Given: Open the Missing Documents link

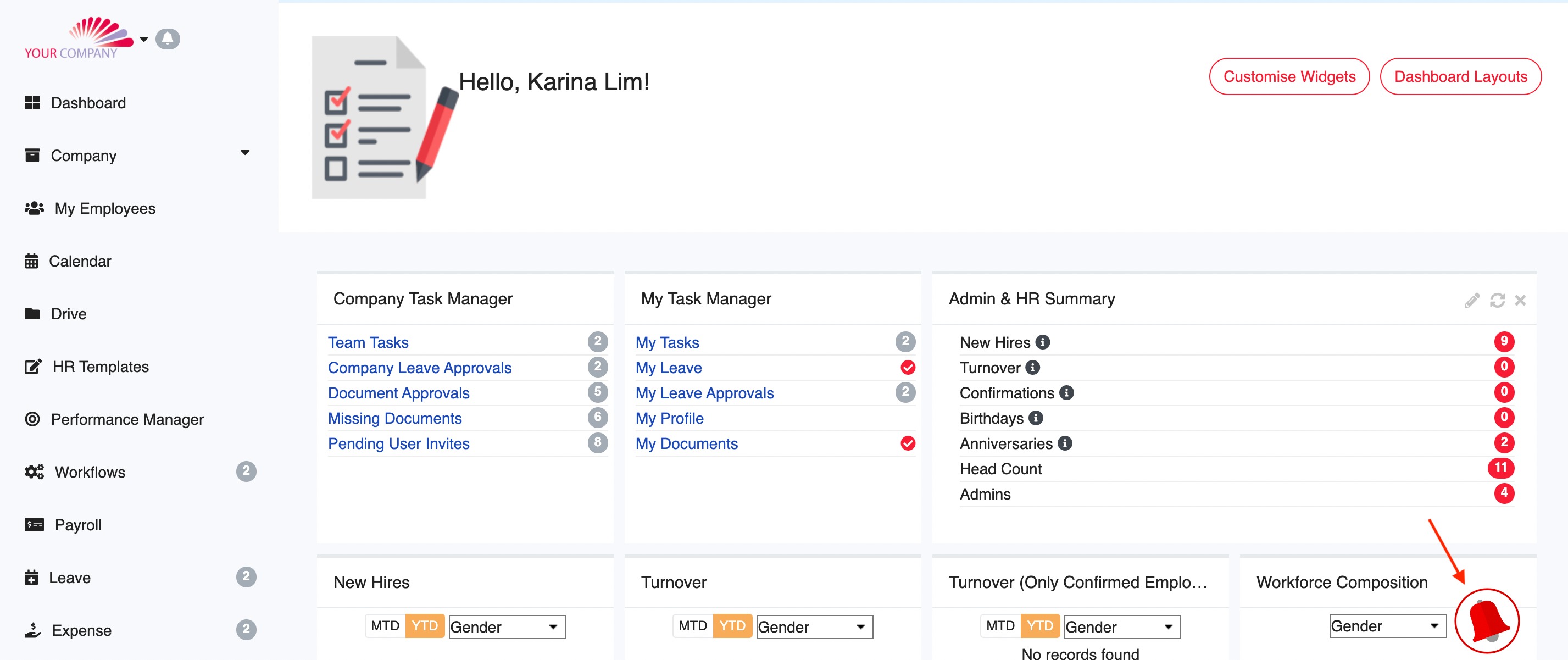Looking at the screenshot, I should coord(394,418).
